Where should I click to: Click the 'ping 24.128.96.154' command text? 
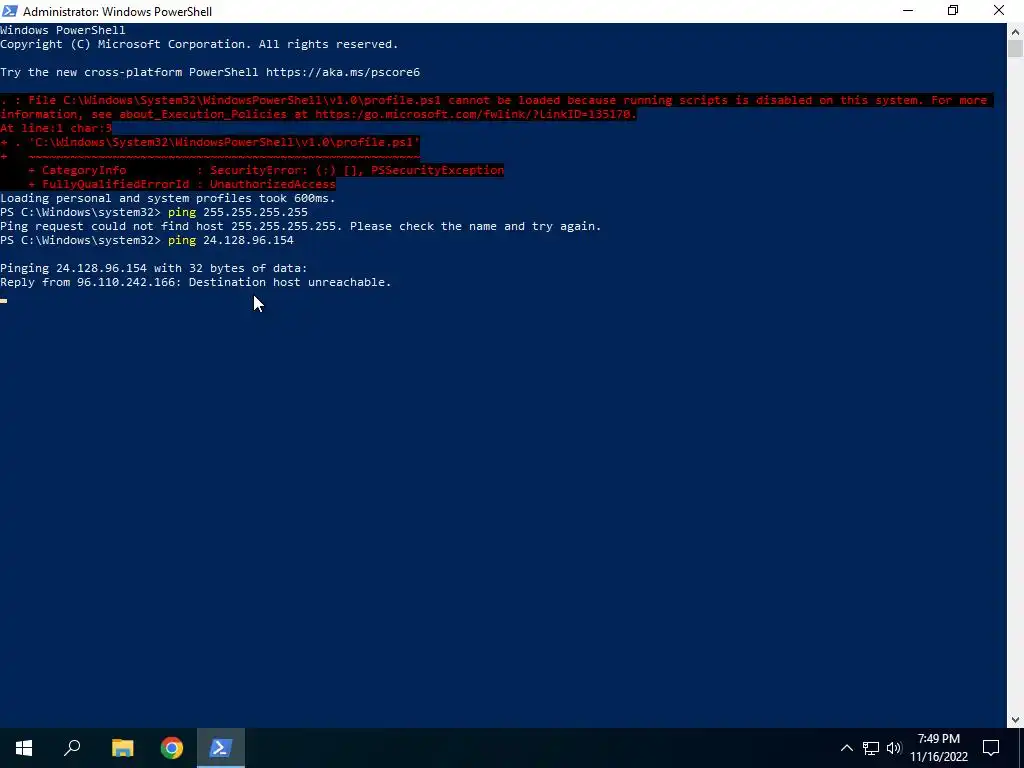pos(231,240)
